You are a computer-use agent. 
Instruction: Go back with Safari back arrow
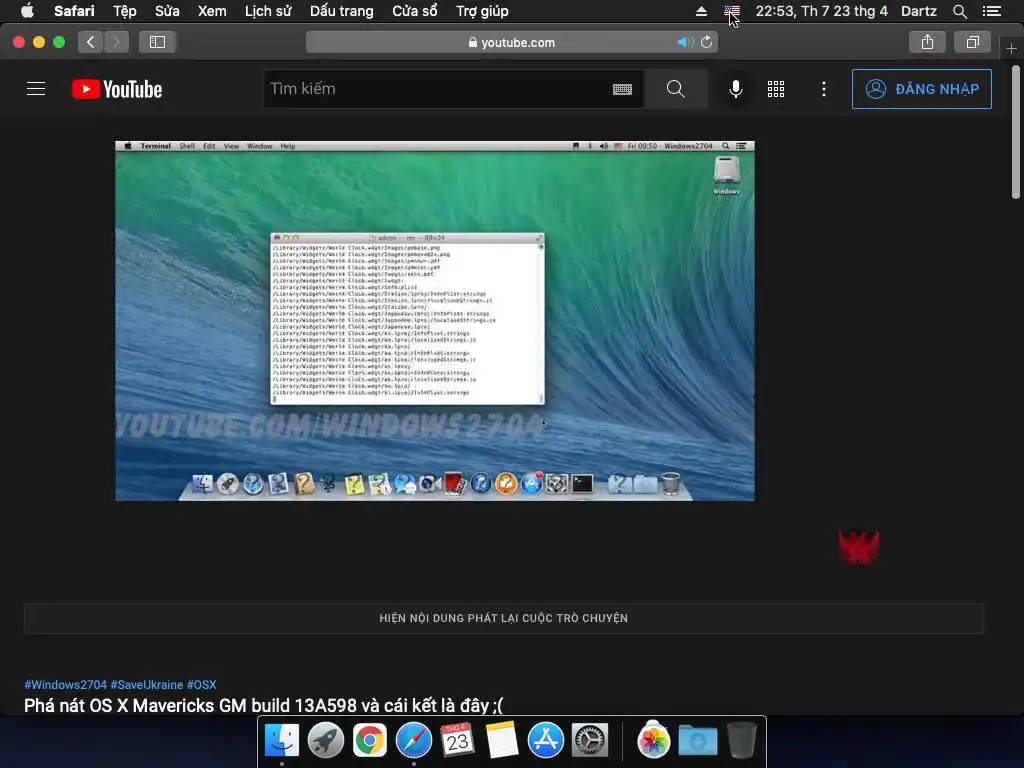point(91,42)
